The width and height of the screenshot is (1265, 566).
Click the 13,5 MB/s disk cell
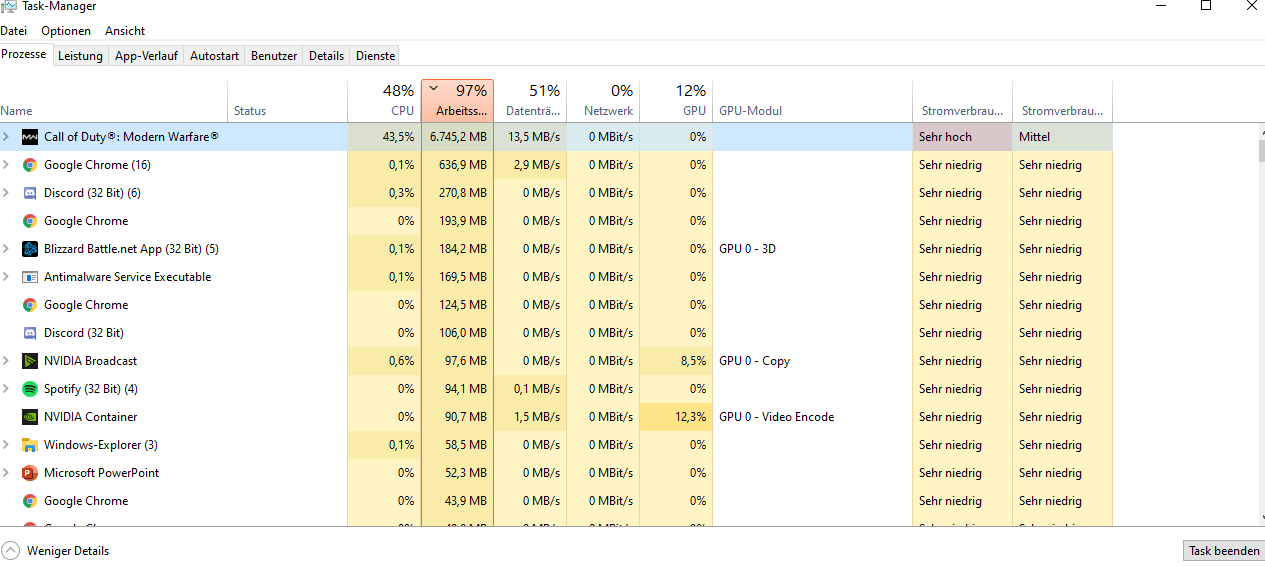(x=530, y=137)
